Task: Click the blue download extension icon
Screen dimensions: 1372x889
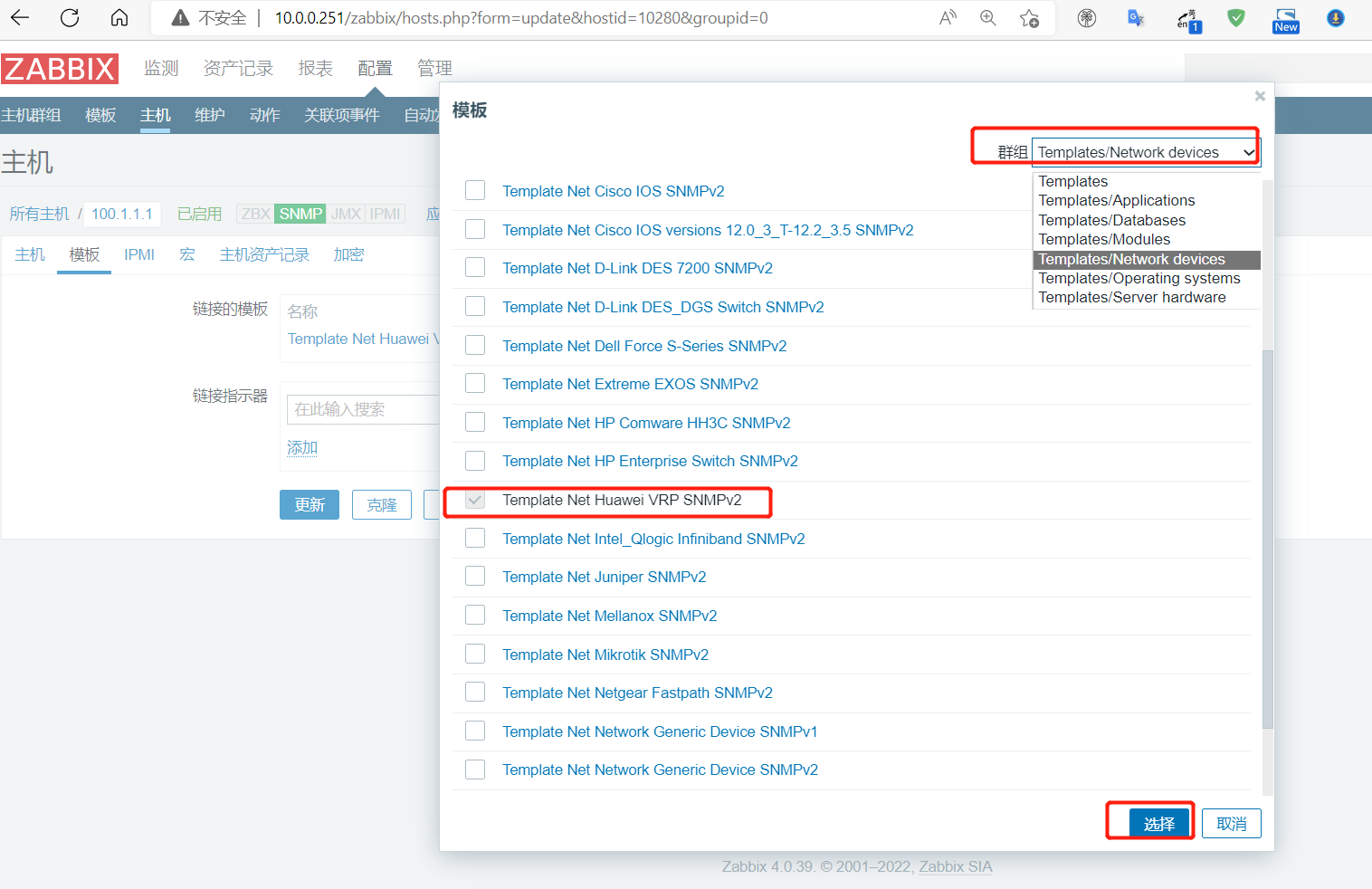Action: coord(1335,18)
